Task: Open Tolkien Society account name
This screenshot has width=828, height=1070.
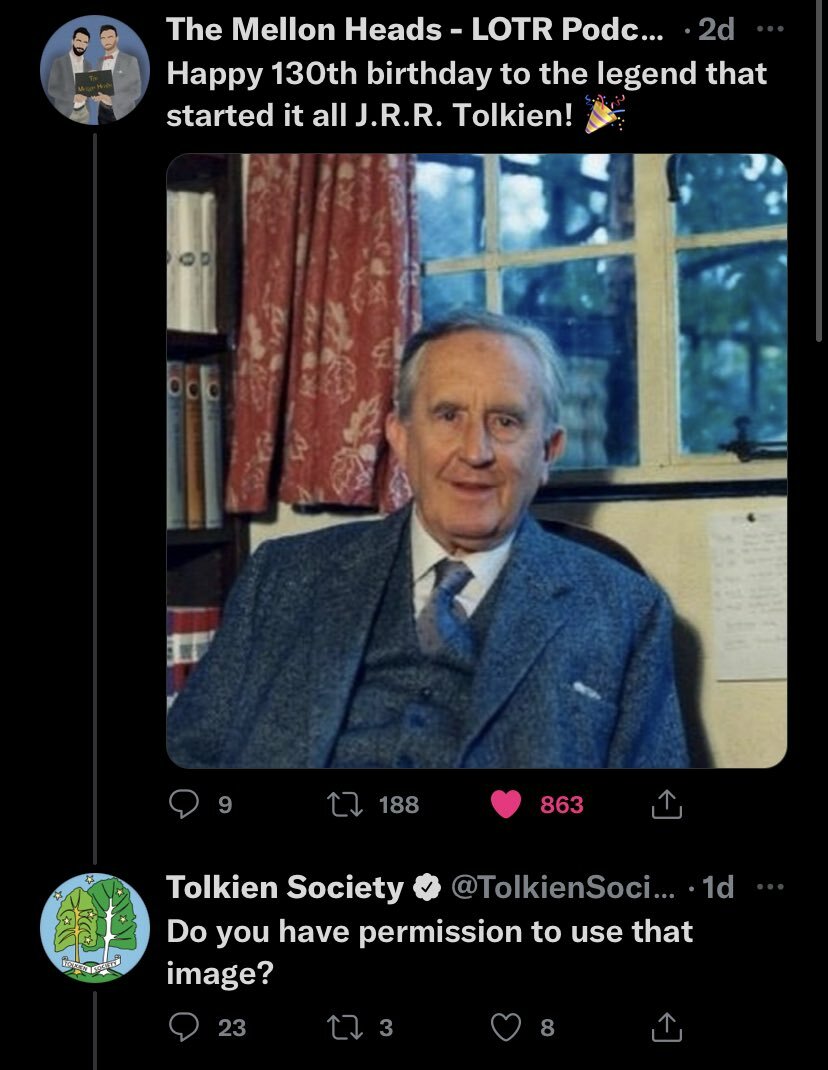Action: 285,887
